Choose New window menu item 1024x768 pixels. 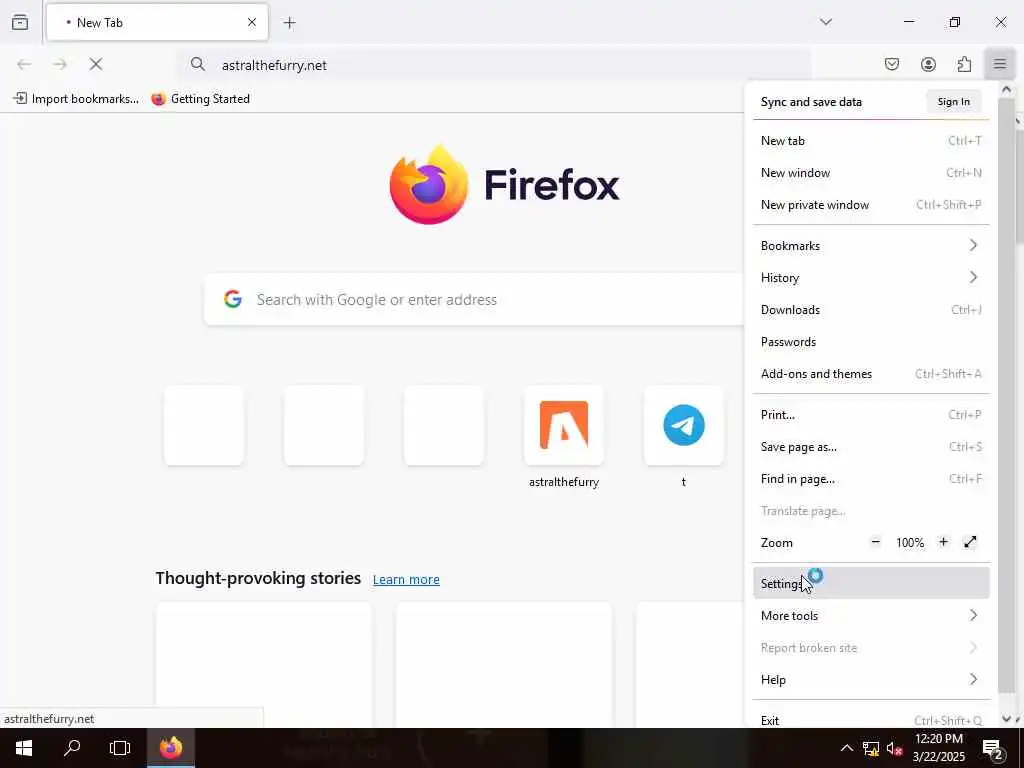tap(871, 172)
